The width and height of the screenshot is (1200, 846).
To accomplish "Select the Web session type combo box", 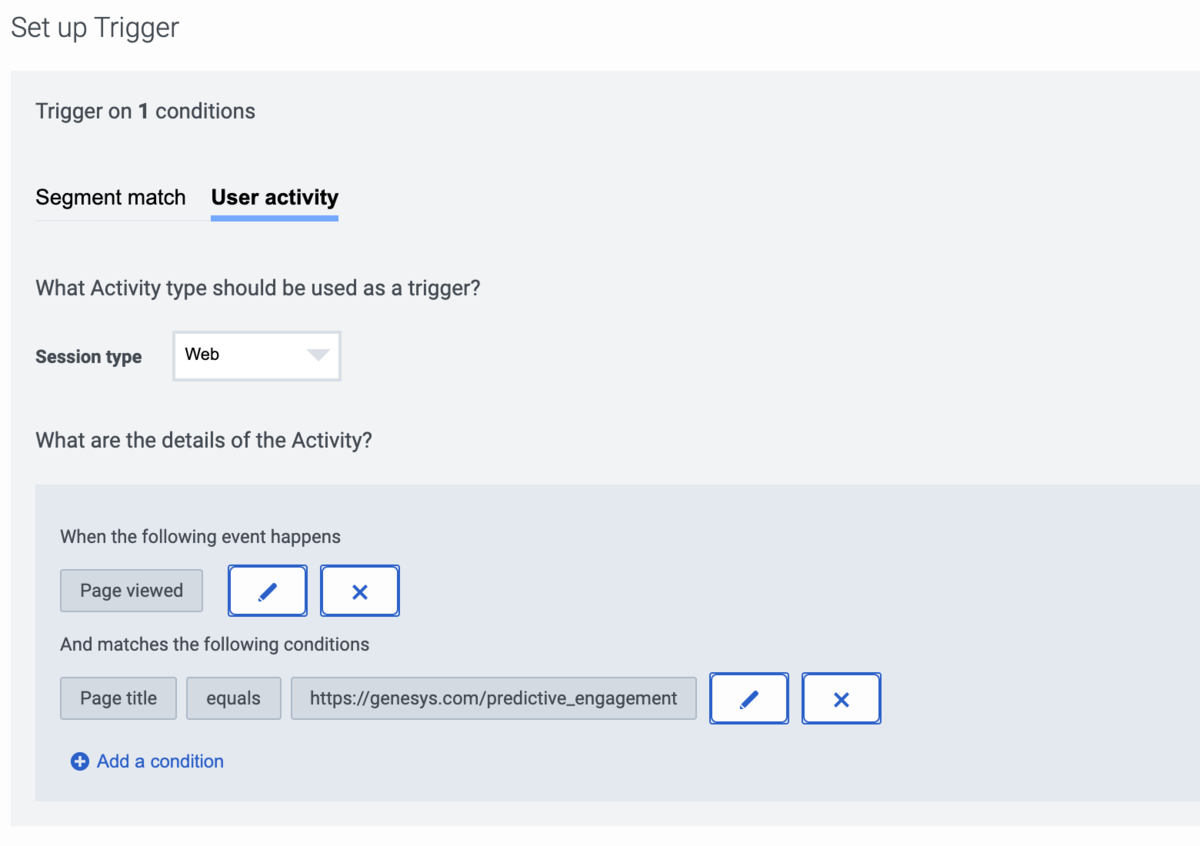I will click(257, 356).
